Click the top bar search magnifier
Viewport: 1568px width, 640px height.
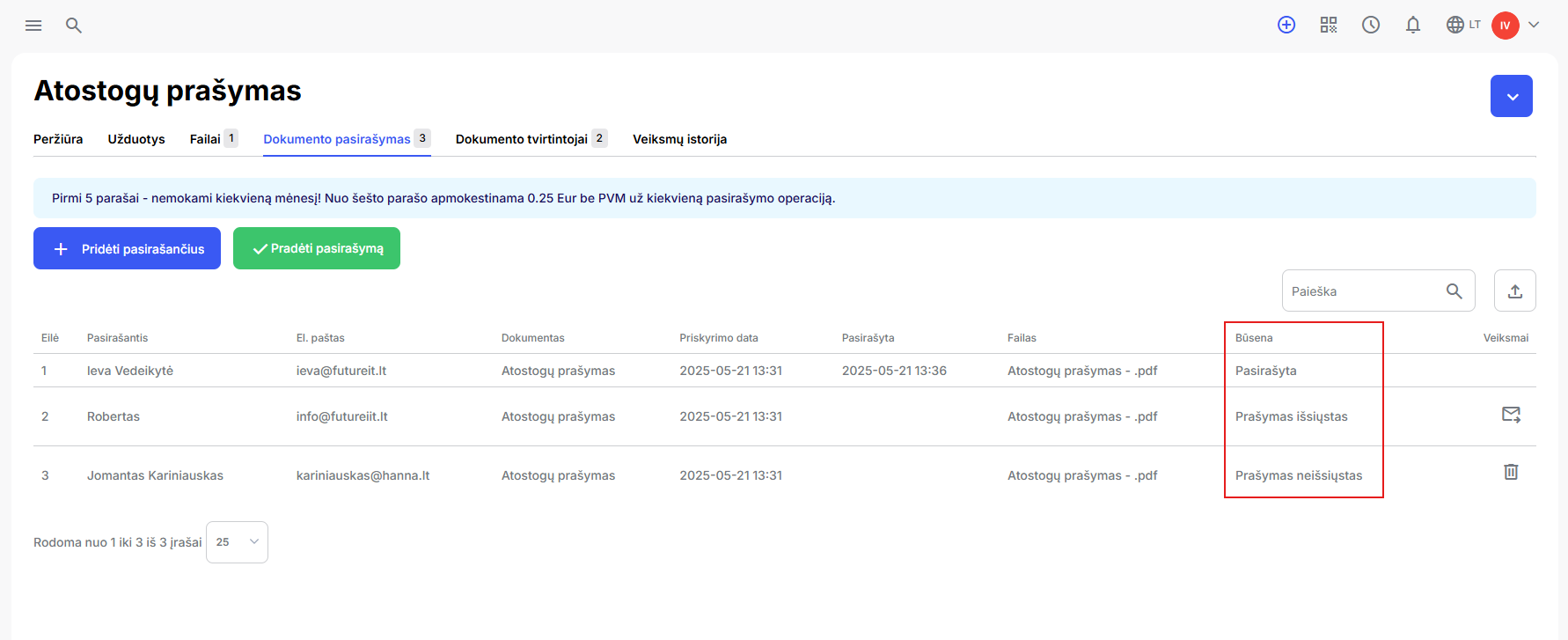[74, 26]
